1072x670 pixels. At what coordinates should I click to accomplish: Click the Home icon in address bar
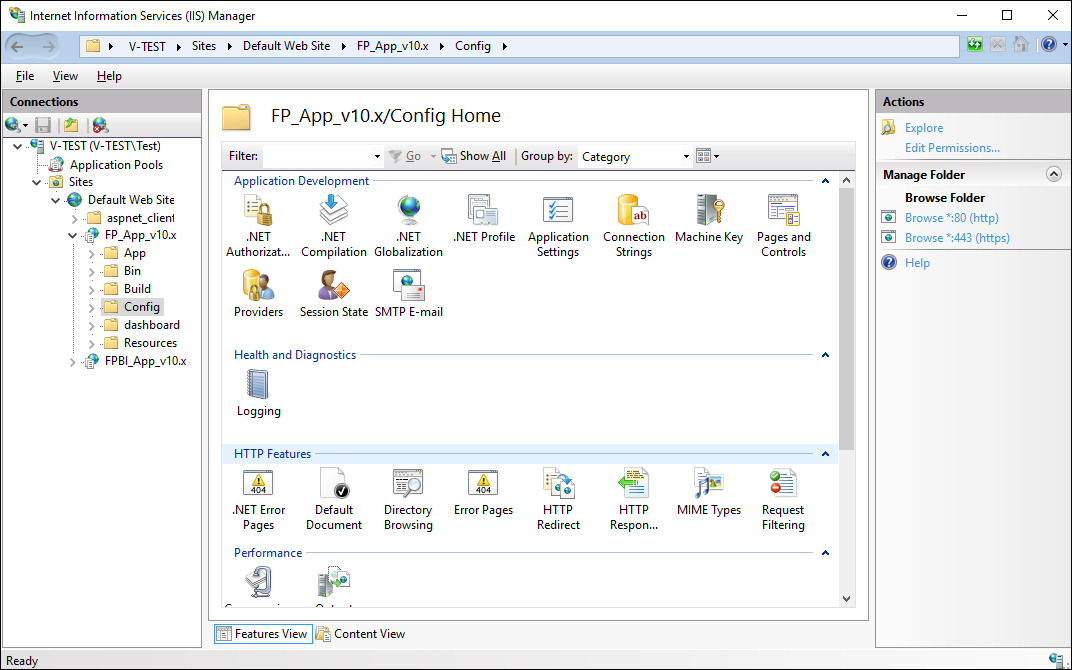1021,45
